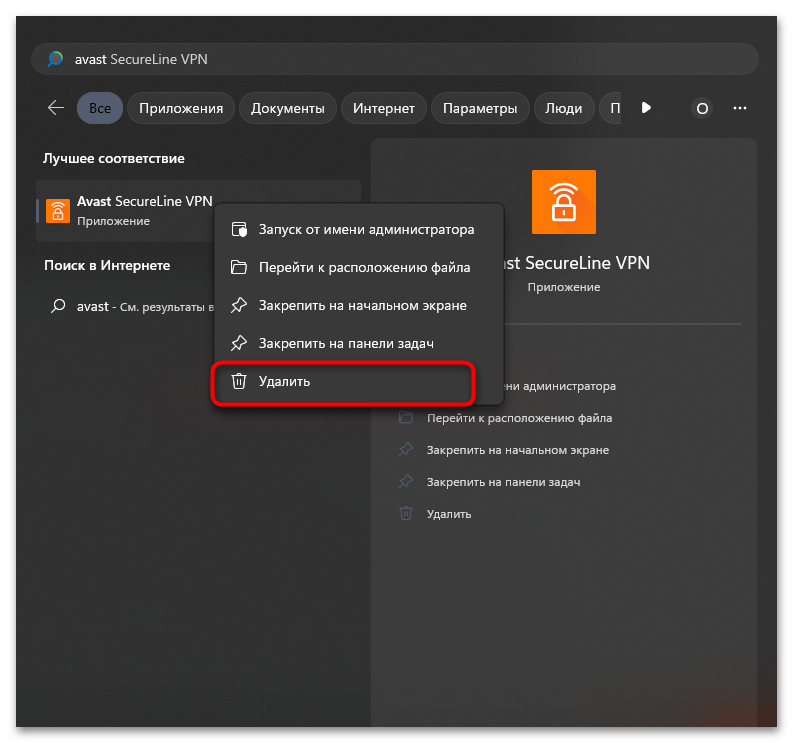Click pin icon next to Закрепить на начальном экране
The height and width of the screenshot is (743, 793).
tap(239, 305)
